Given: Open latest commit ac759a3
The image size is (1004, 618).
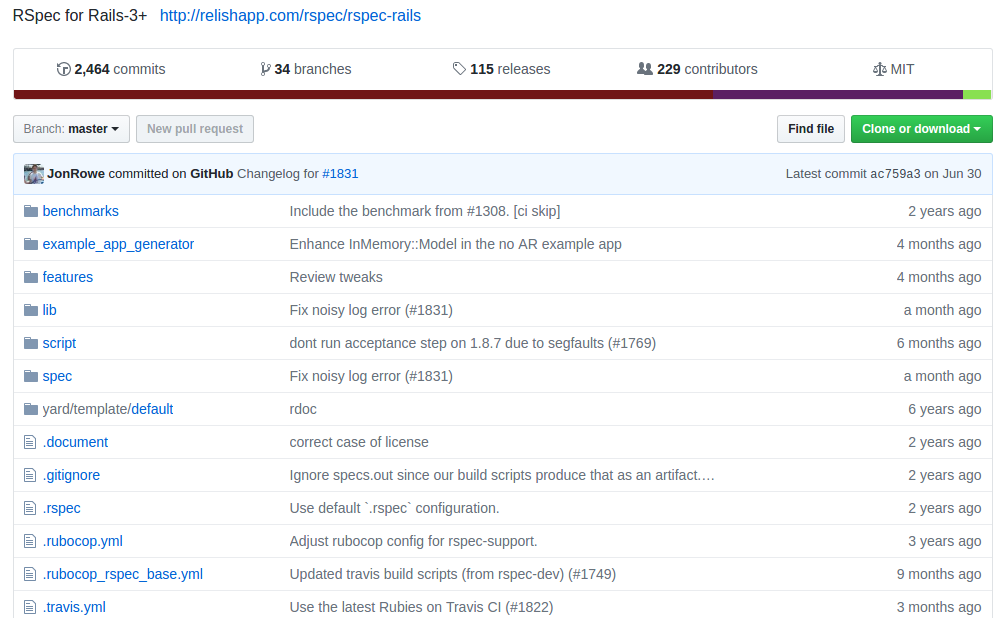Looking at the screenshot, I should pos(895,174).
